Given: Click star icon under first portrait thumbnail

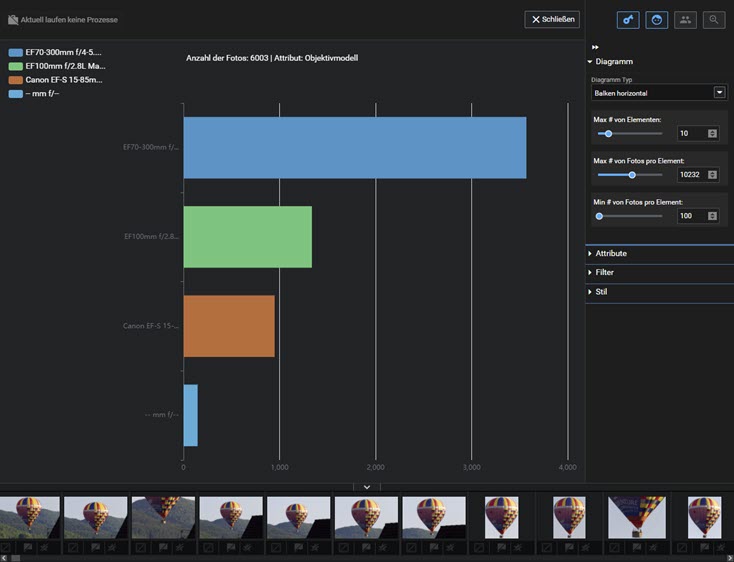Looking at the screenshot, I should tap(518, 547).
